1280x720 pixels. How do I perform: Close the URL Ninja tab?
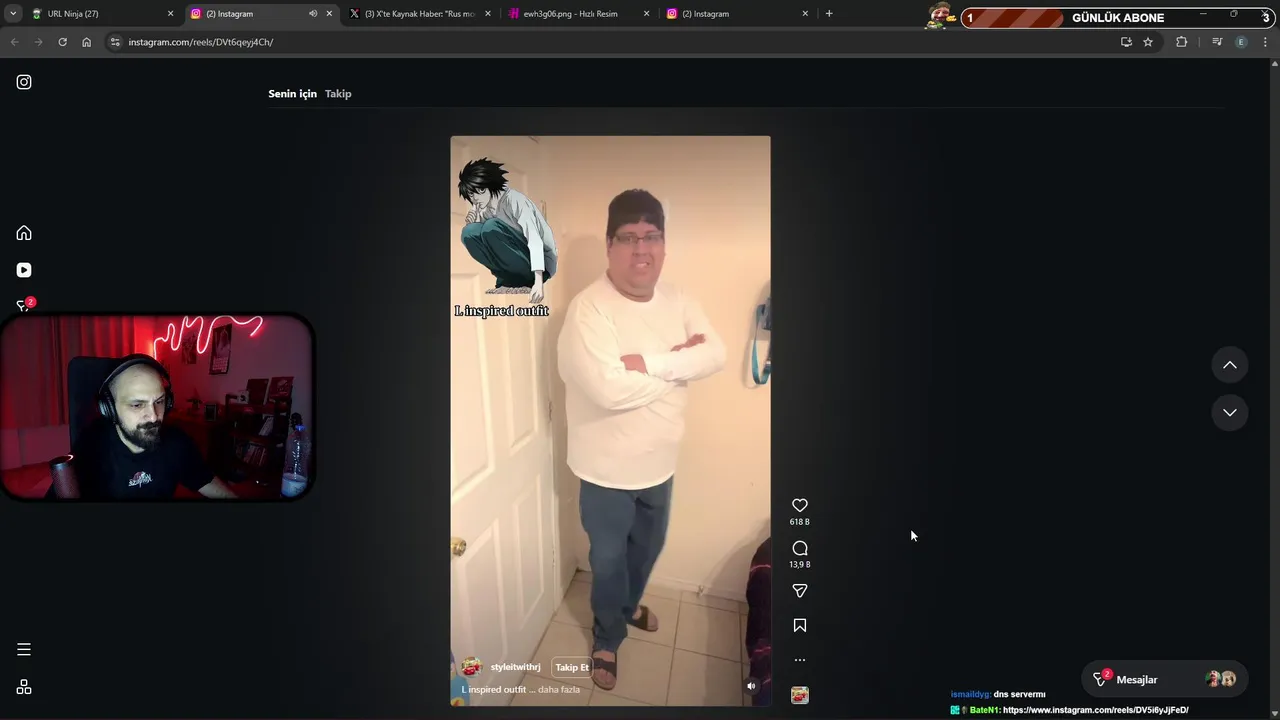click(170, 14)
